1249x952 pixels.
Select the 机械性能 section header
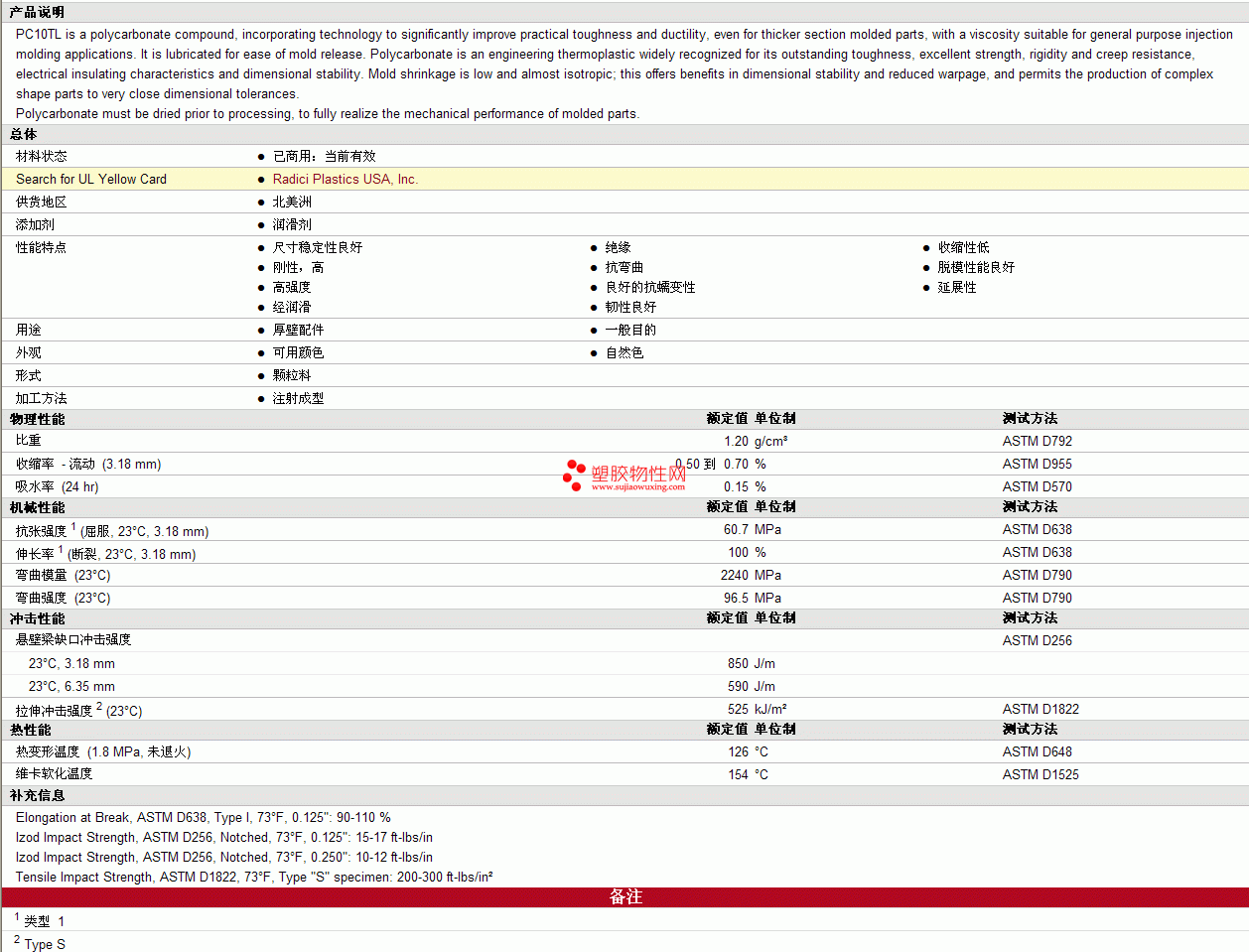tap(37, 507)
